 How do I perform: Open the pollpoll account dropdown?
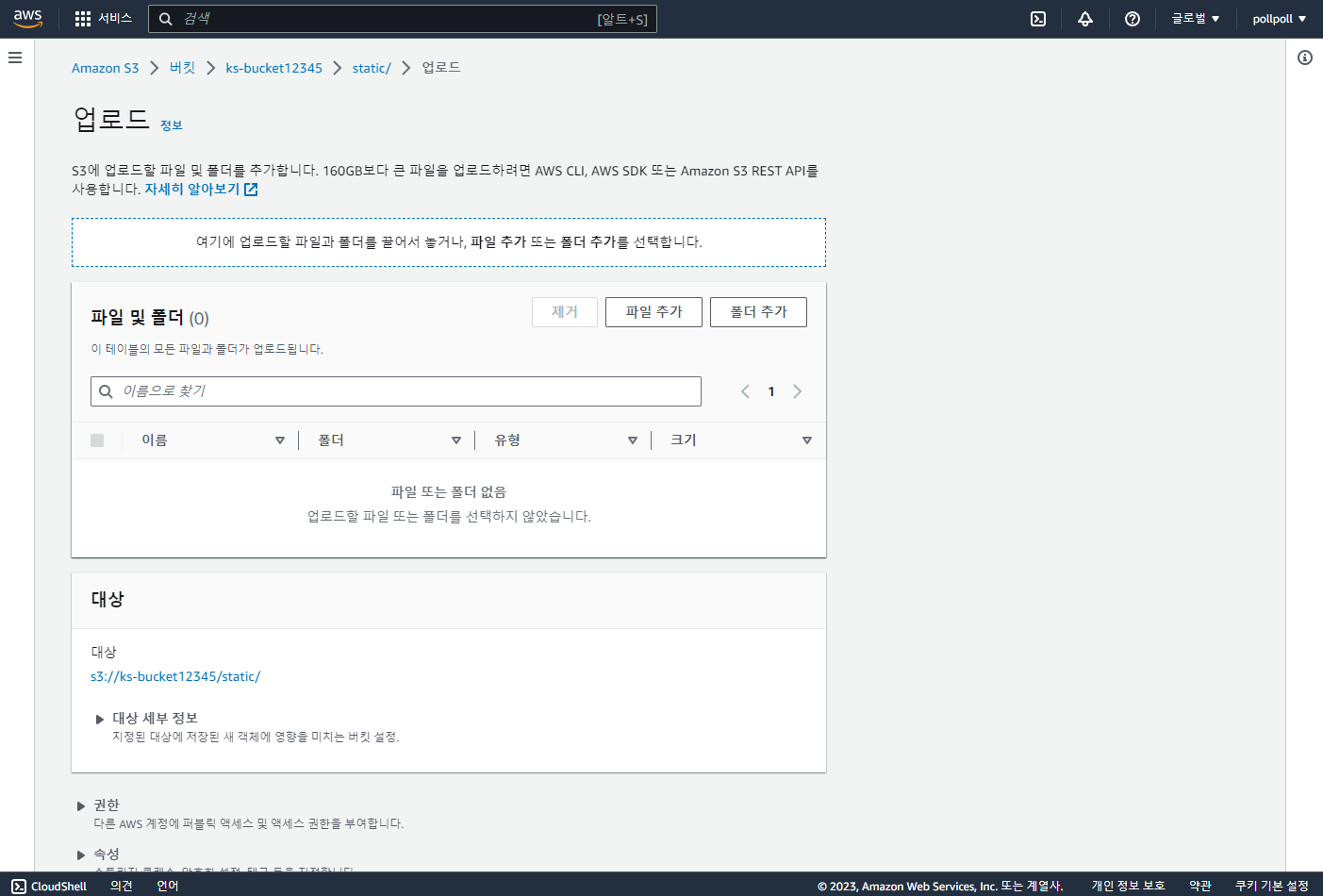pos(1280,19)
